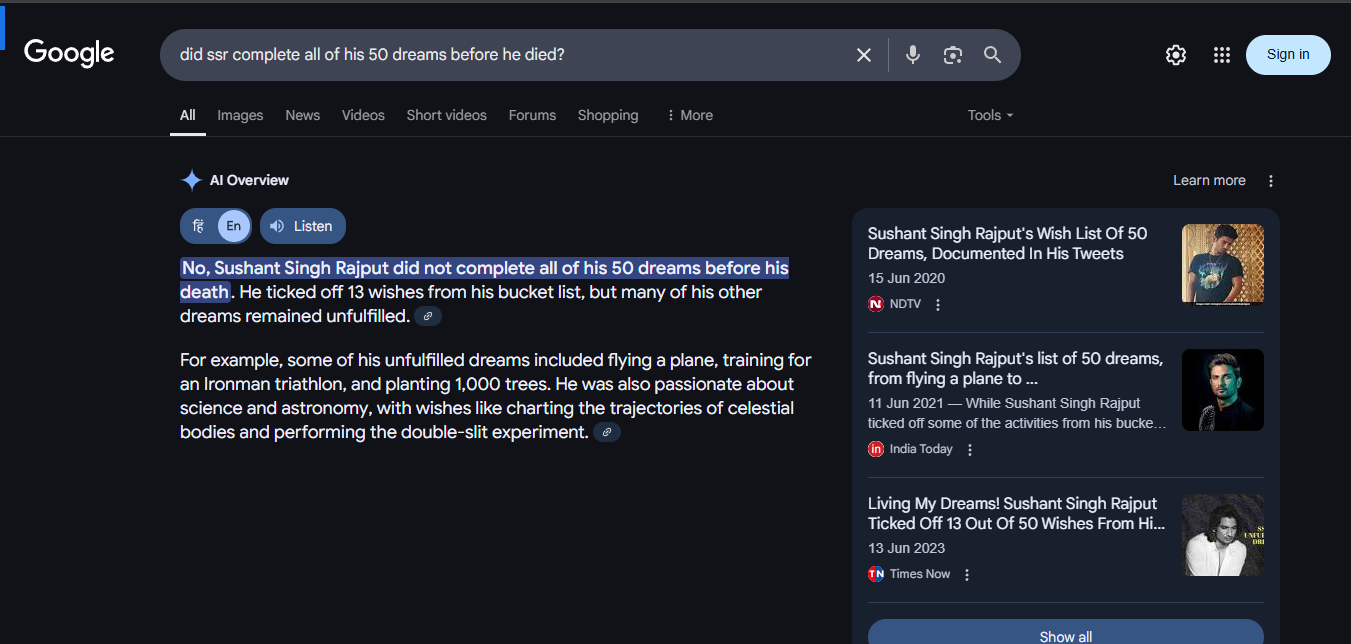Click the Sign in button
This screenshot has width=1351, height=644.
1288,55
